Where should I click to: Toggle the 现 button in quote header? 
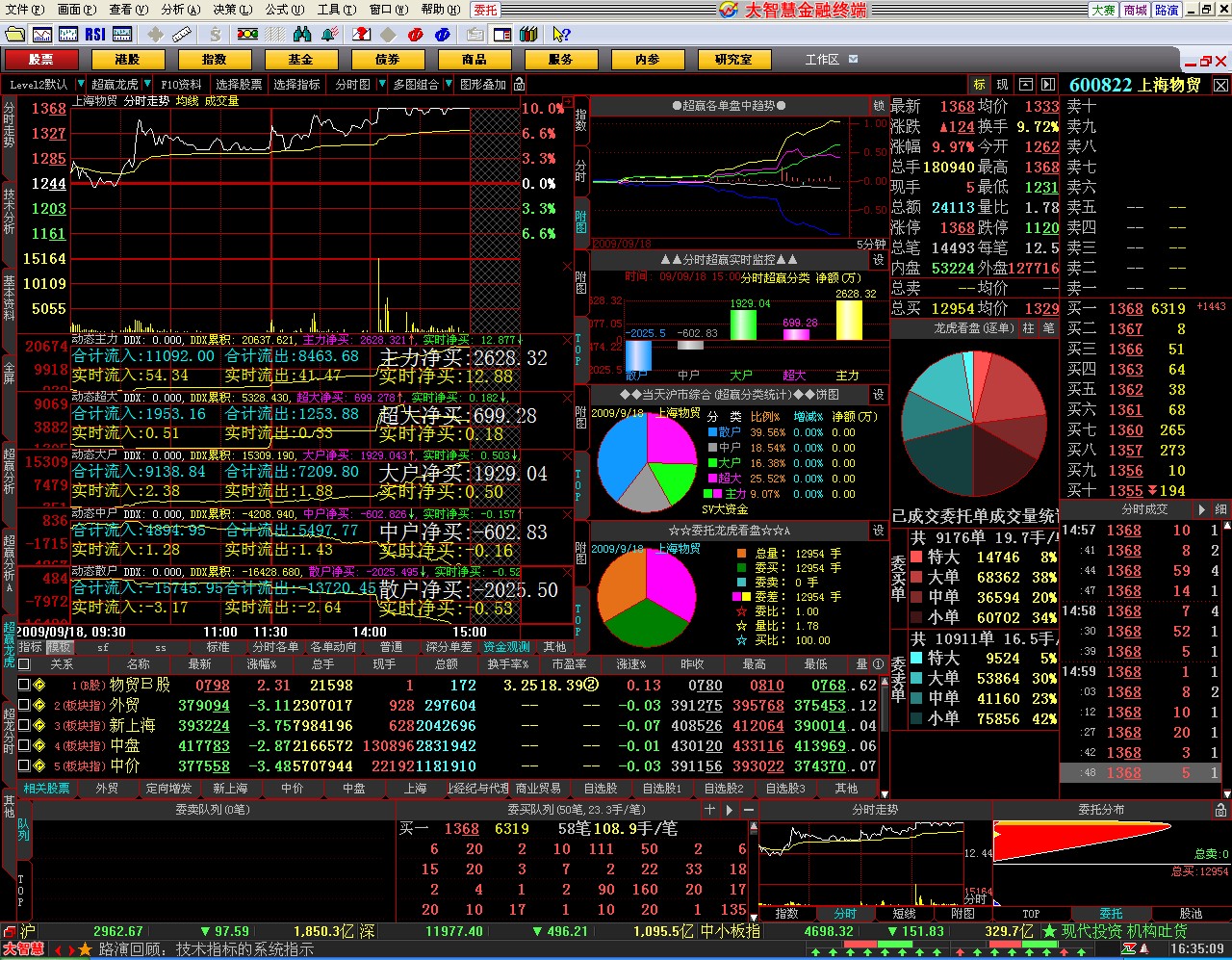pyautogui.click(x=1002, y=85)
